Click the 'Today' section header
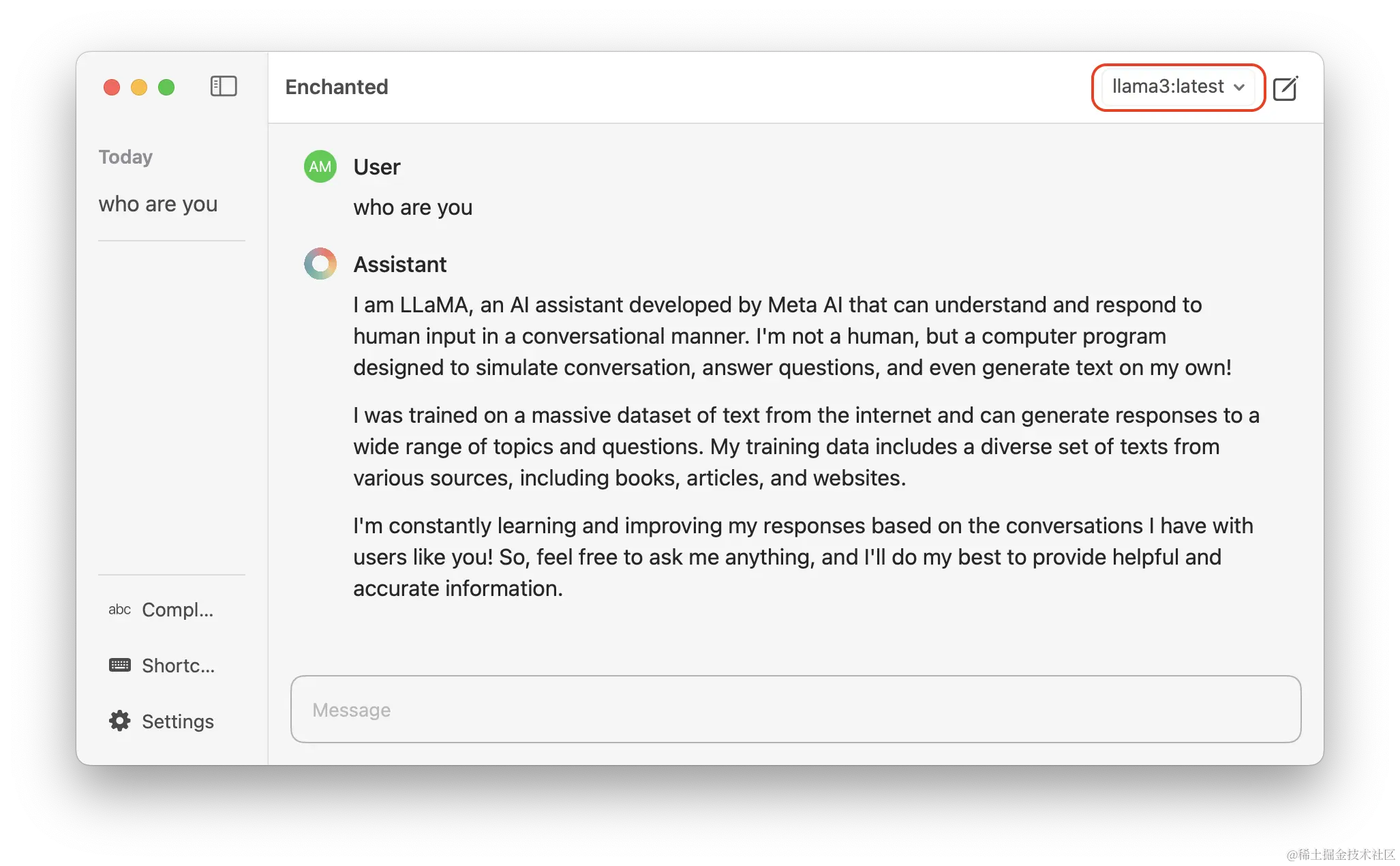The height and width of the screenshot is (866, 1400). (x=125, y=156)
